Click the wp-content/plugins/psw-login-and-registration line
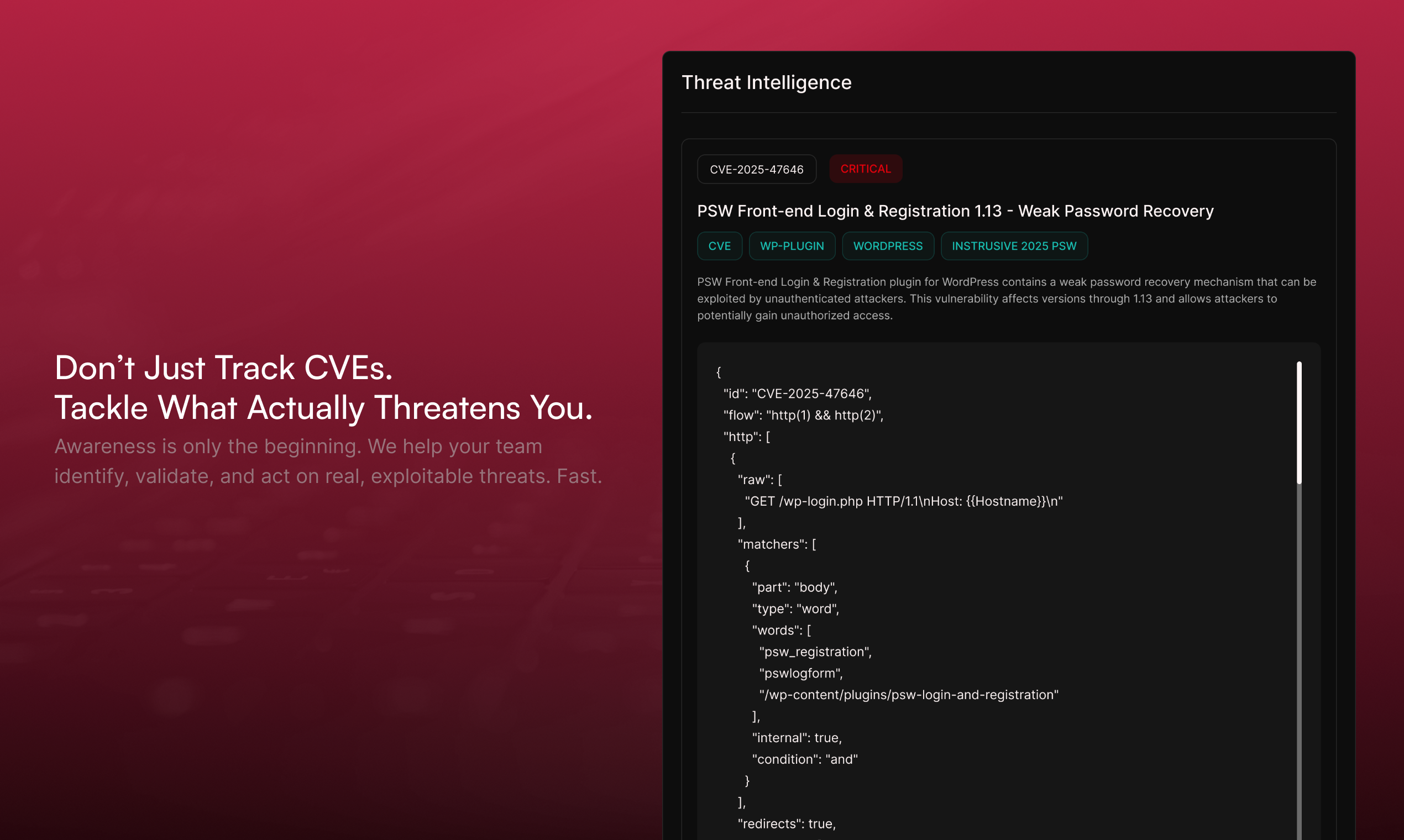 pyautogui.click(x=909, y=695)
